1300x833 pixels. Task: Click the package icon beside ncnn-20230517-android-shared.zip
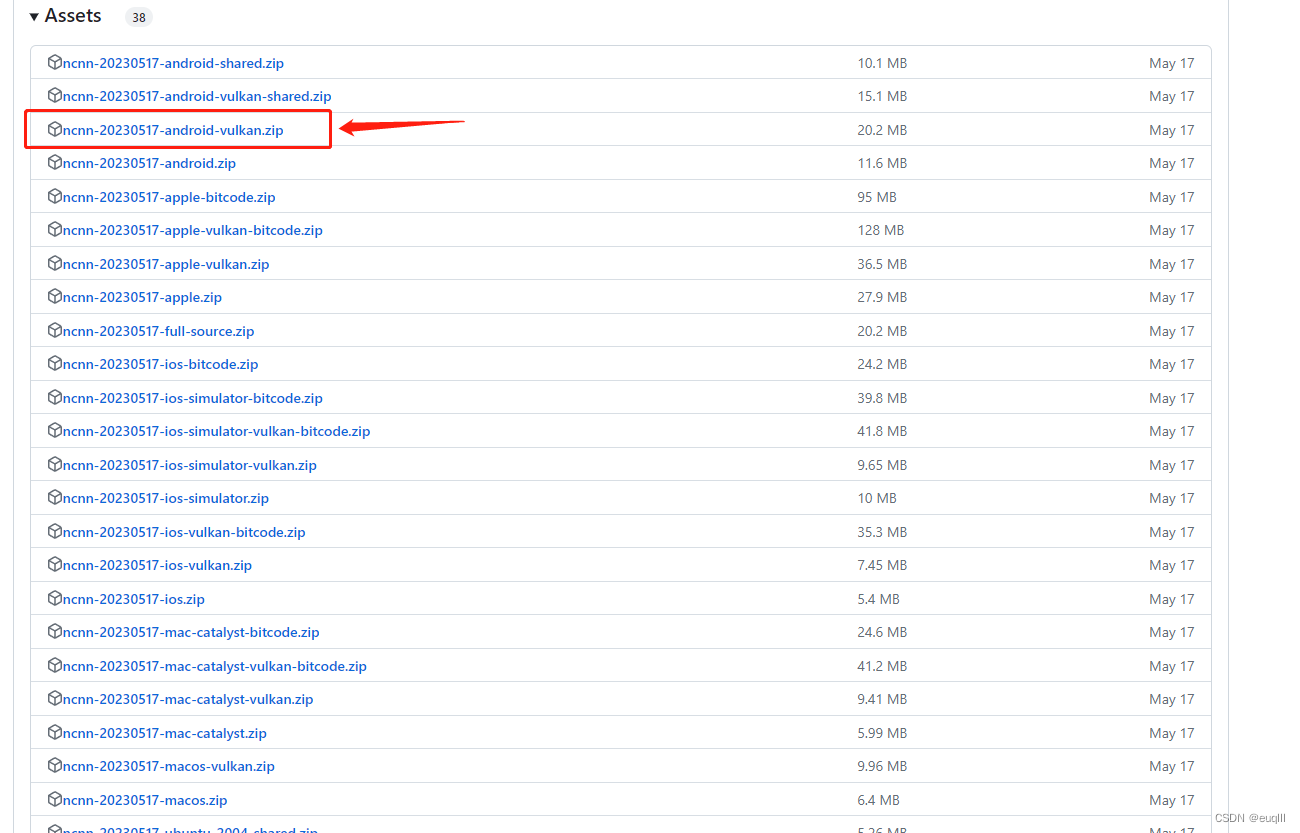(x=55, y=63)
